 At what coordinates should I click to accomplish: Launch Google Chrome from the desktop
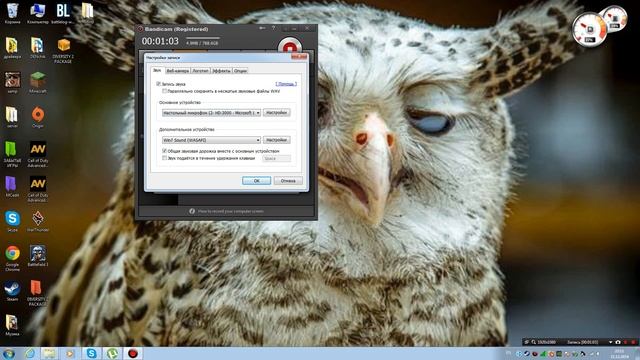point(12,259)
